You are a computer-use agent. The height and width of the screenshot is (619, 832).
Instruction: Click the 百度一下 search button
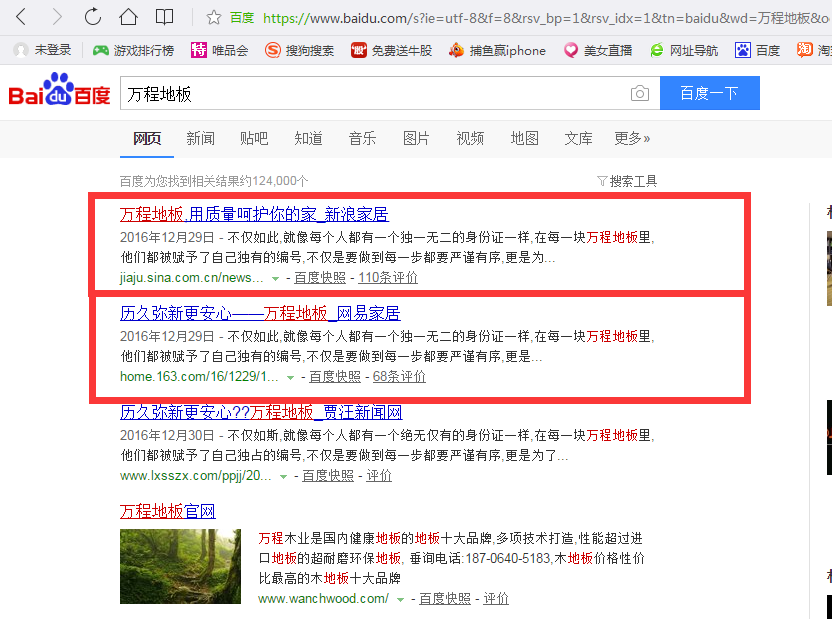coord(709,93)
